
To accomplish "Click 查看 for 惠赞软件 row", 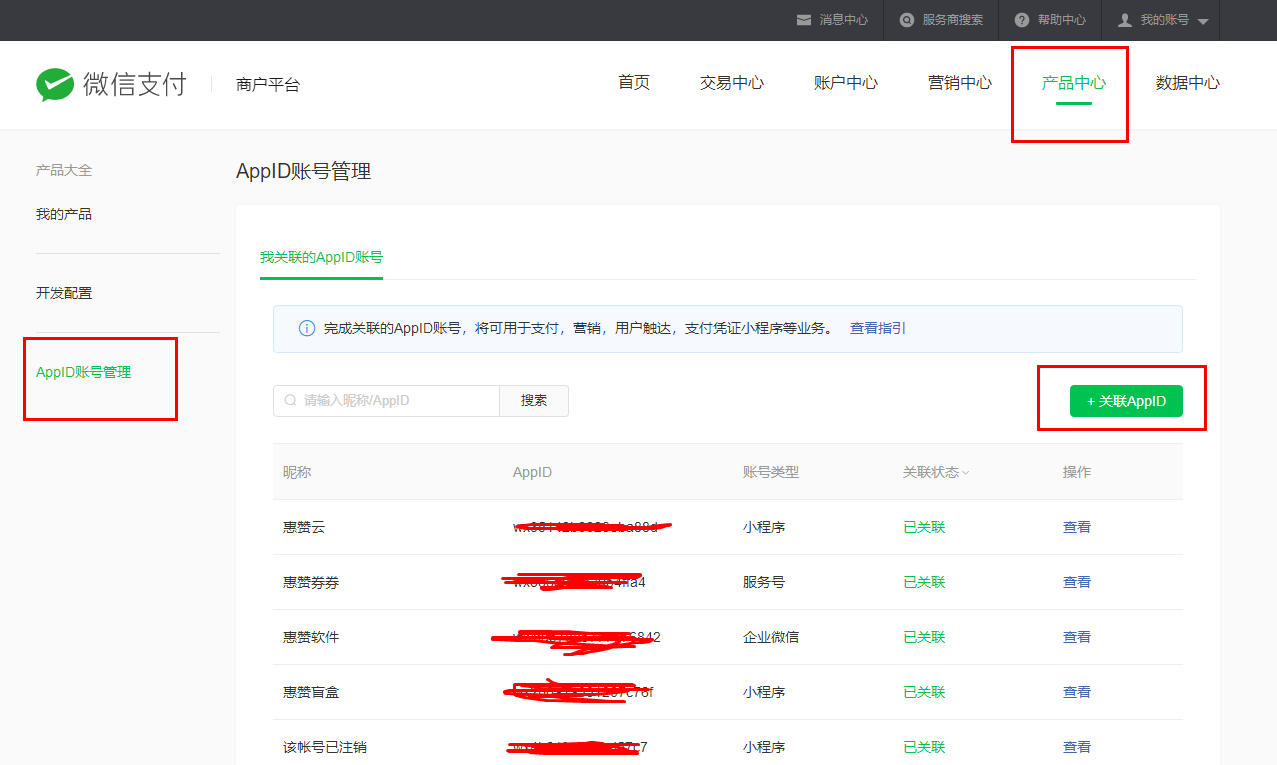I will tap(1077, 637).
